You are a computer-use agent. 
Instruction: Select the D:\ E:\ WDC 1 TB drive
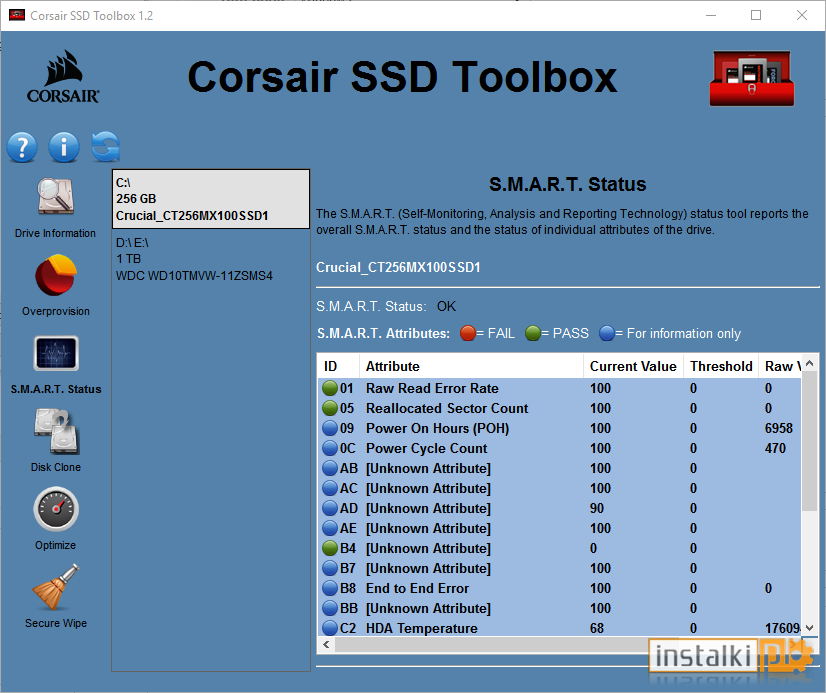point(211,259)
